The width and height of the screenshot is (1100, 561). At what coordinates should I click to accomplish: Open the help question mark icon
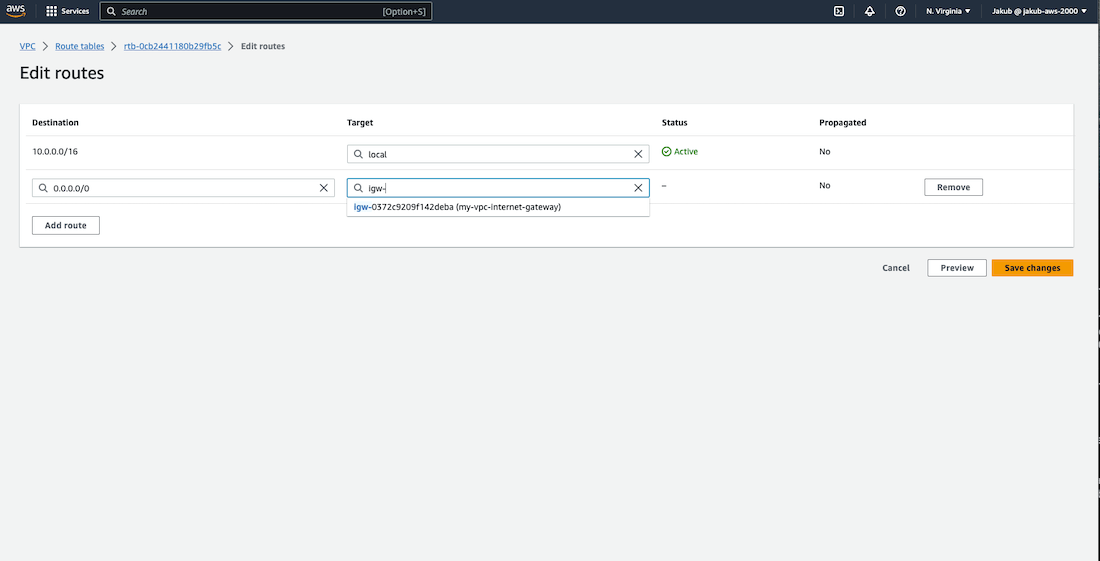[x=901, y=11]
